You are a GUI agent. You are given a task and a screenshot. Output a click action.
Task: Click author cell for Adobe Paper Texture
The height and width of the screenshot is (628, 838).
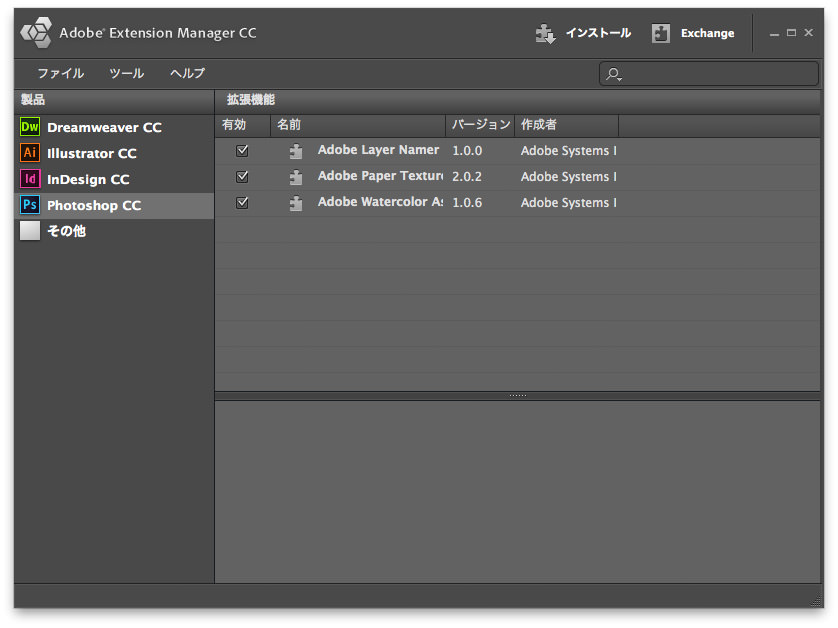[x=569, y=176]
